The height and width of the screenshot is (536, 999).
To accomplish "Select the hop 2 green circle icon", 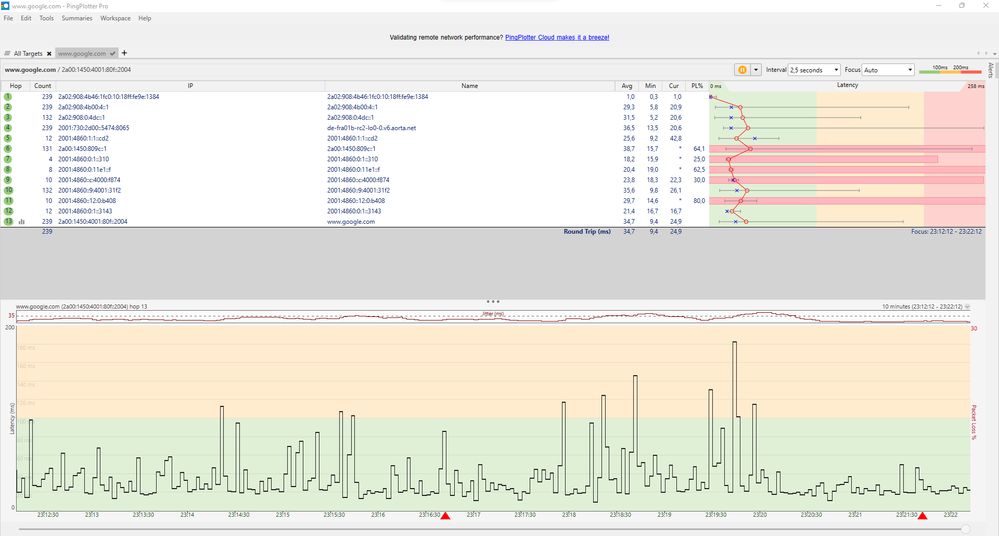I will [x=8, y=107].
